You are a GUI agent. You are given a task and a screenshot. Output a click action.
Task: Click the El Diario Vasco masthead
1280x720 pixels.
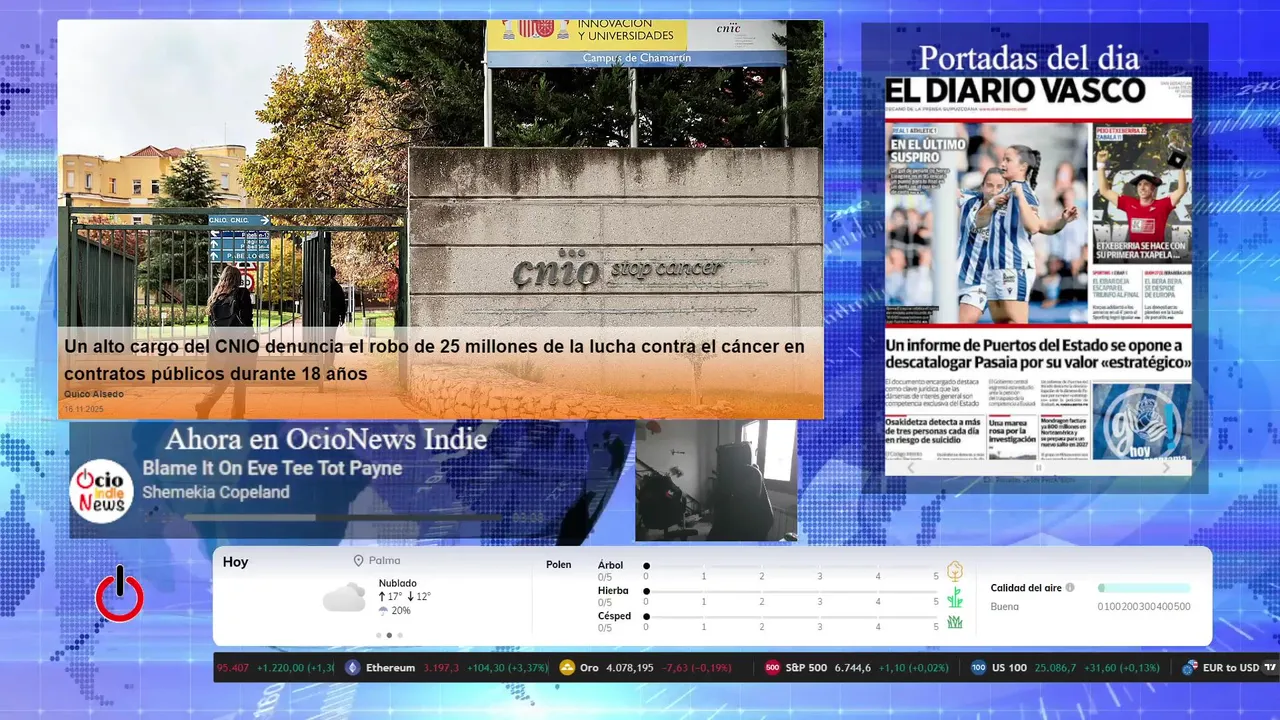click(x=1015, y=90)
